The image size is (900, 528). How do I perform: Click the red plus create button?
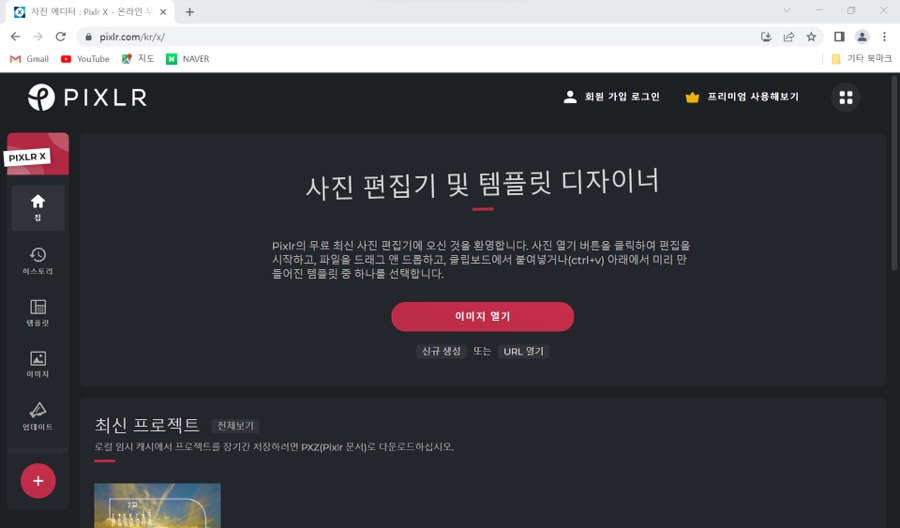point(38,481)
